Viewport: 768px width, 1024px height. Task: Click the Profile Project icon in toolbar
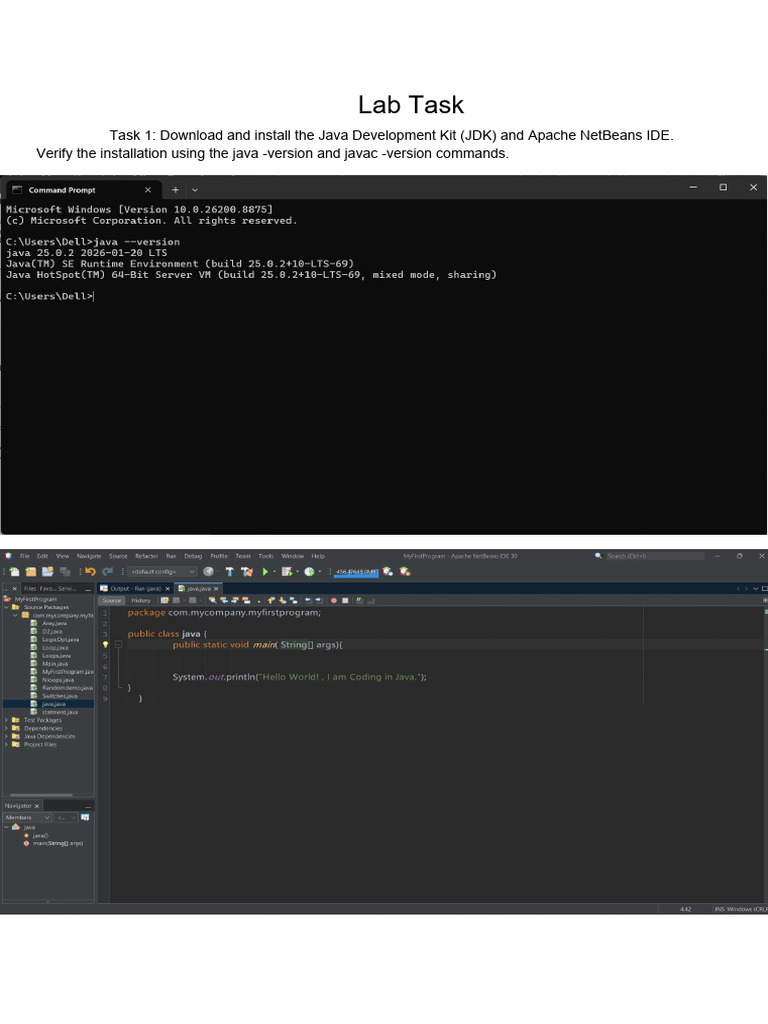[x=308, y=571]
